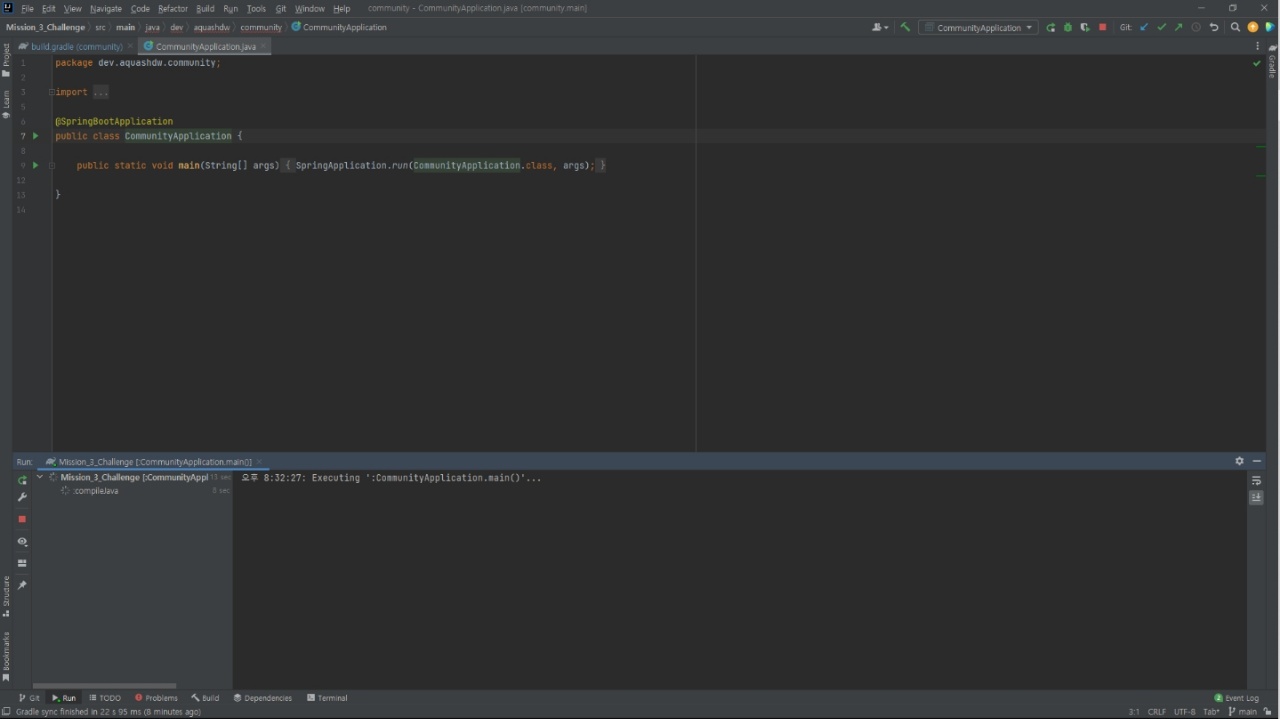Click the wrench settings icon in the Run panel

(22, 497)
